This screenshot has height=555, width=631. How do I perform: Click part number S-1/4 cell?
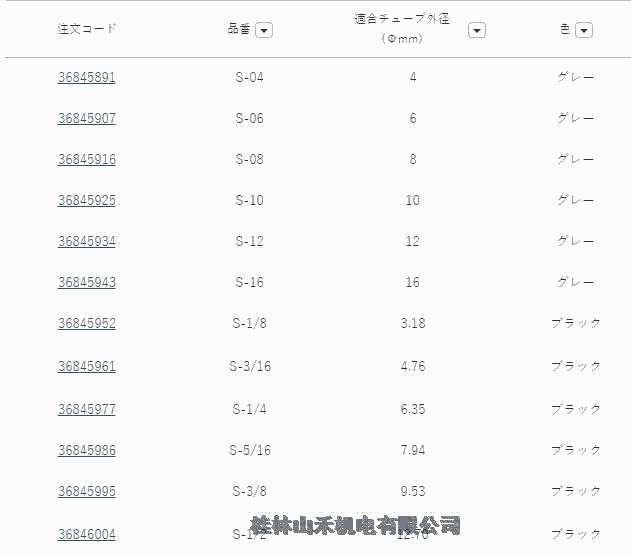(x=249, y=408)
